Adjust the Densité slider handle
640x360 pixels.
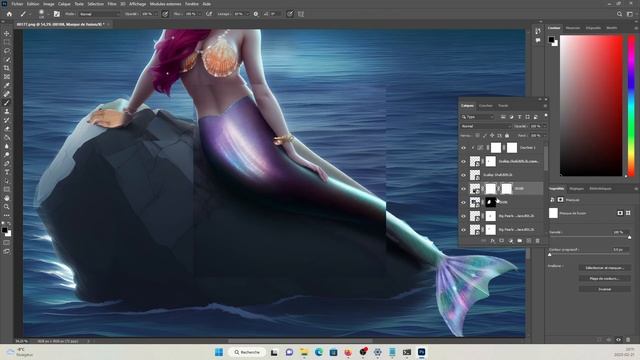coord(629,237)
